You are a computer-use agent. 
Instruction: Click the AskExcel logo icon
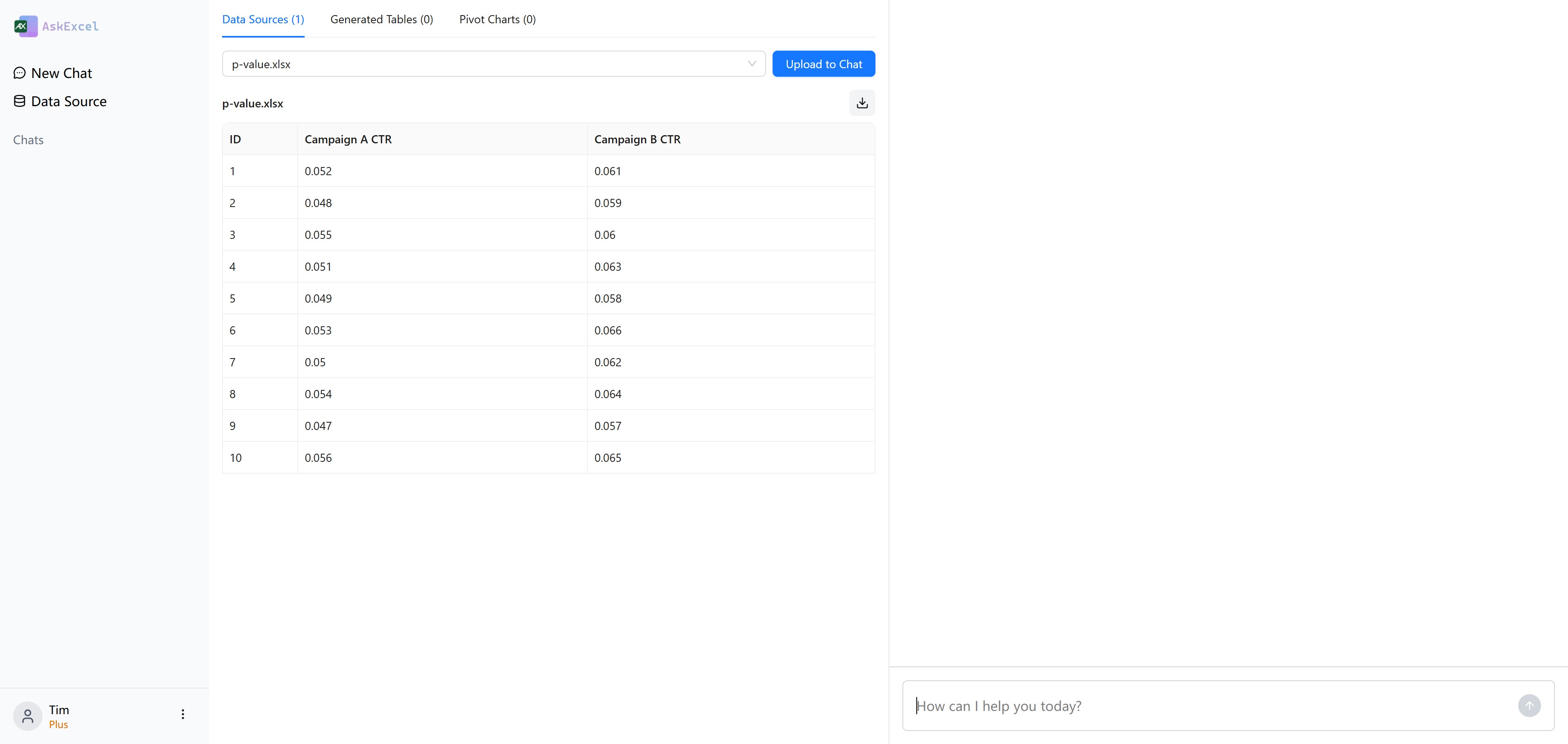pos(26,26)
